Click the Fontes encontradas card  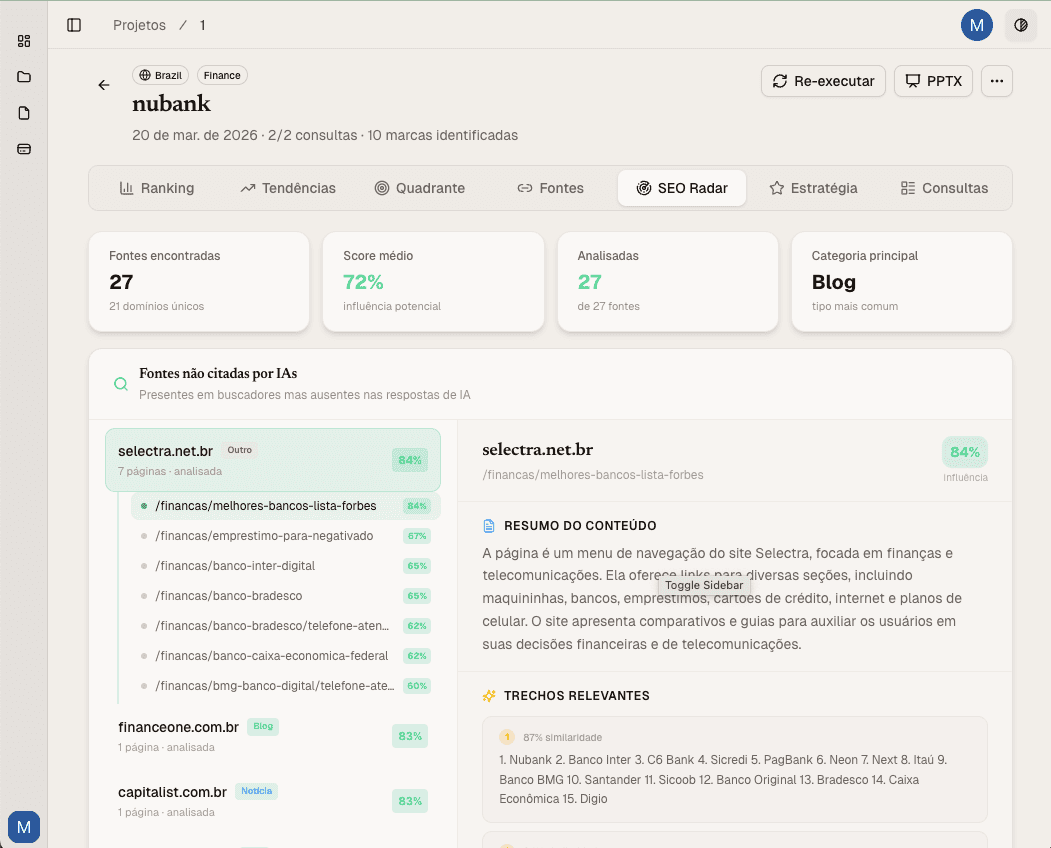pyautogui.click(x=199, y=282)
